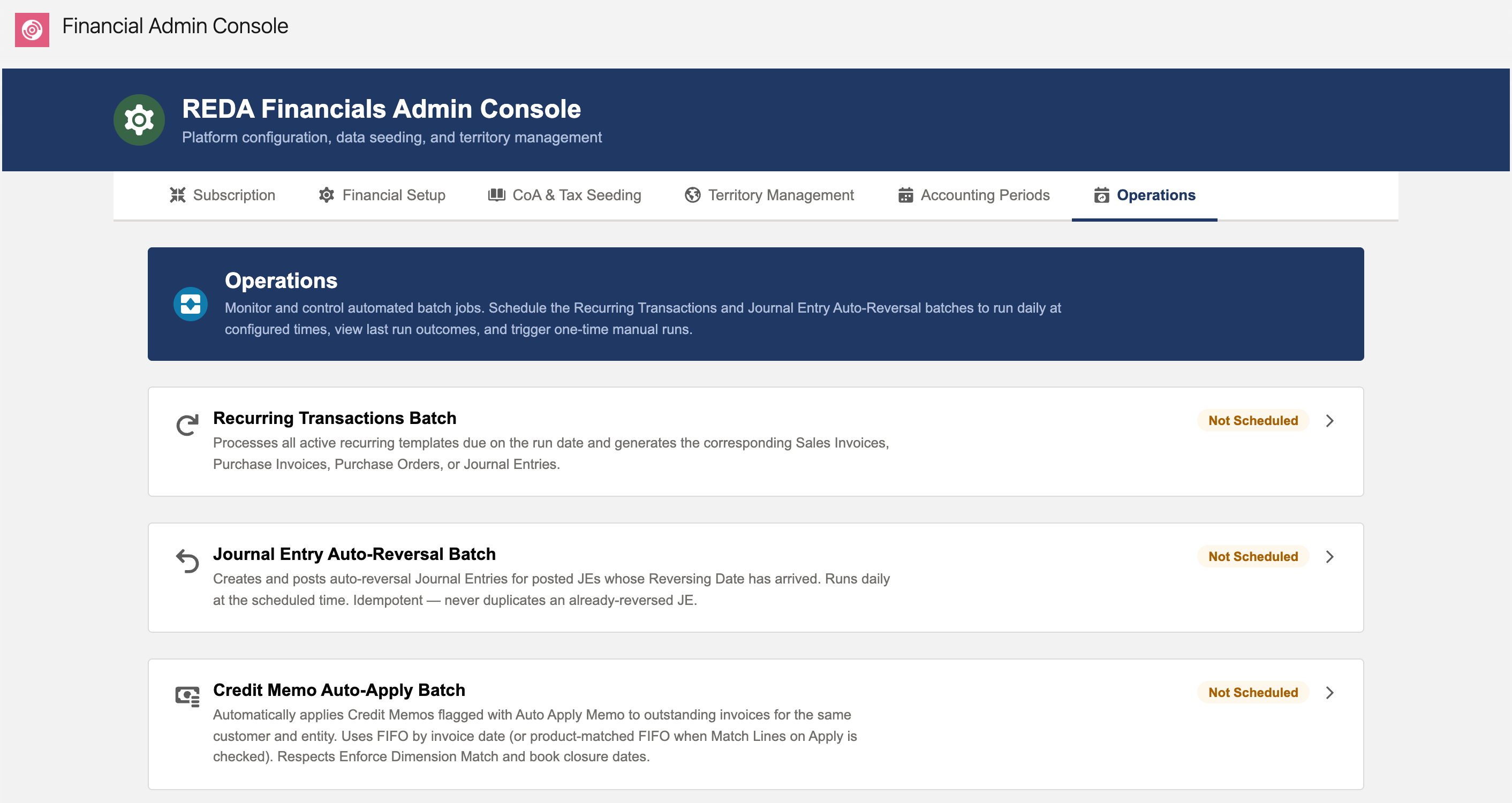Click the Accounting Periods calendar icon
The height and width of the screenshot is (803, 1512).
click(906, 195)
